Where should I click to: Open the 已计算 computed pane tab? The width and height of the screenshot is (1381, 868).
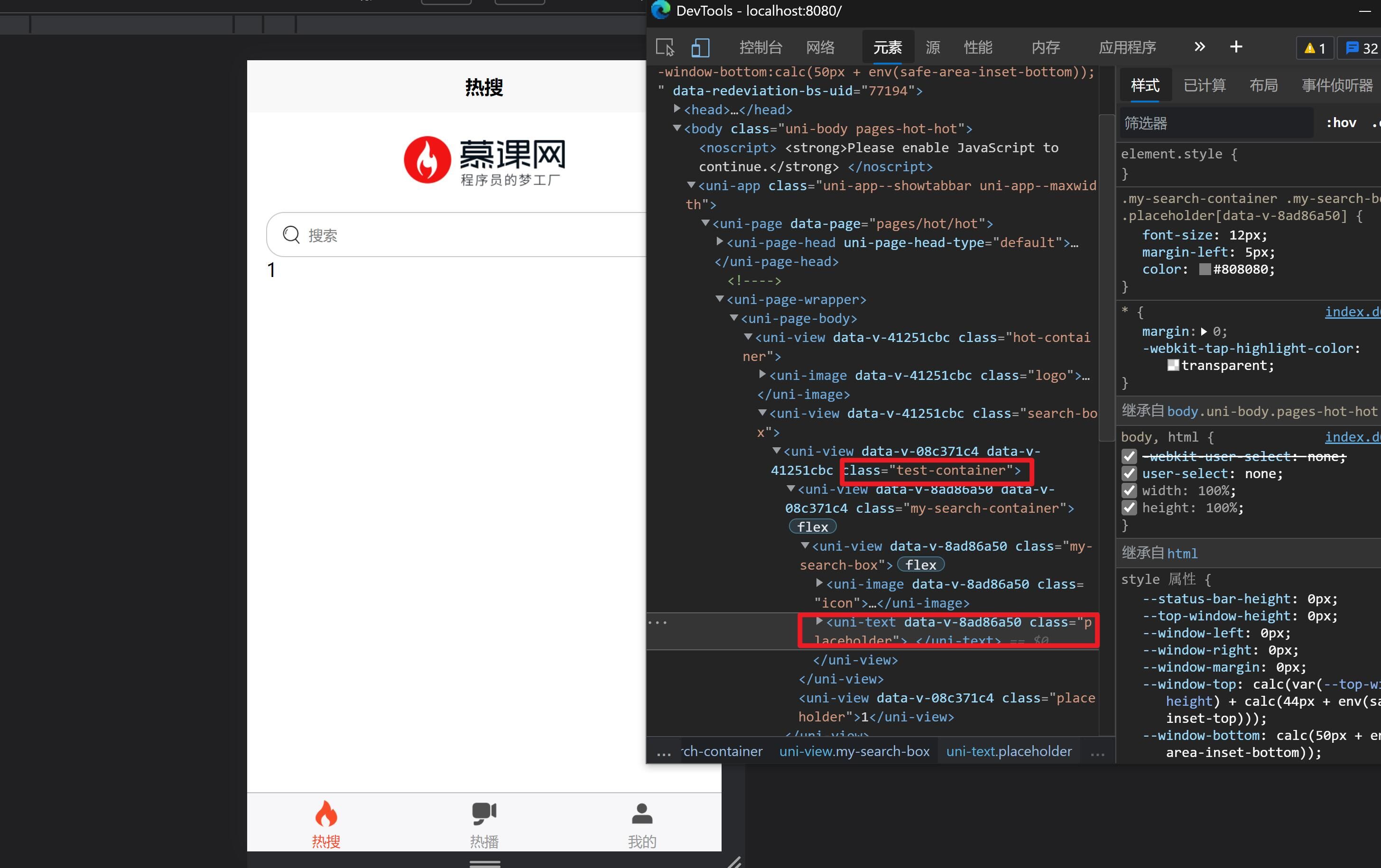1205,85
